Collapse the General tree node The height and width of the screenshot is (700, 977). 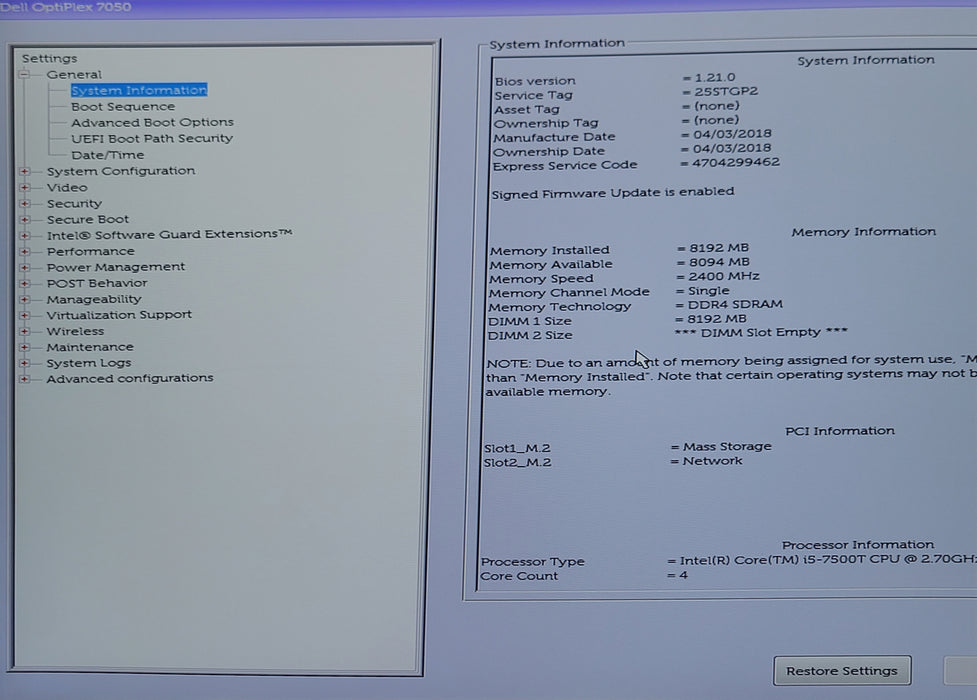[24, 75]
